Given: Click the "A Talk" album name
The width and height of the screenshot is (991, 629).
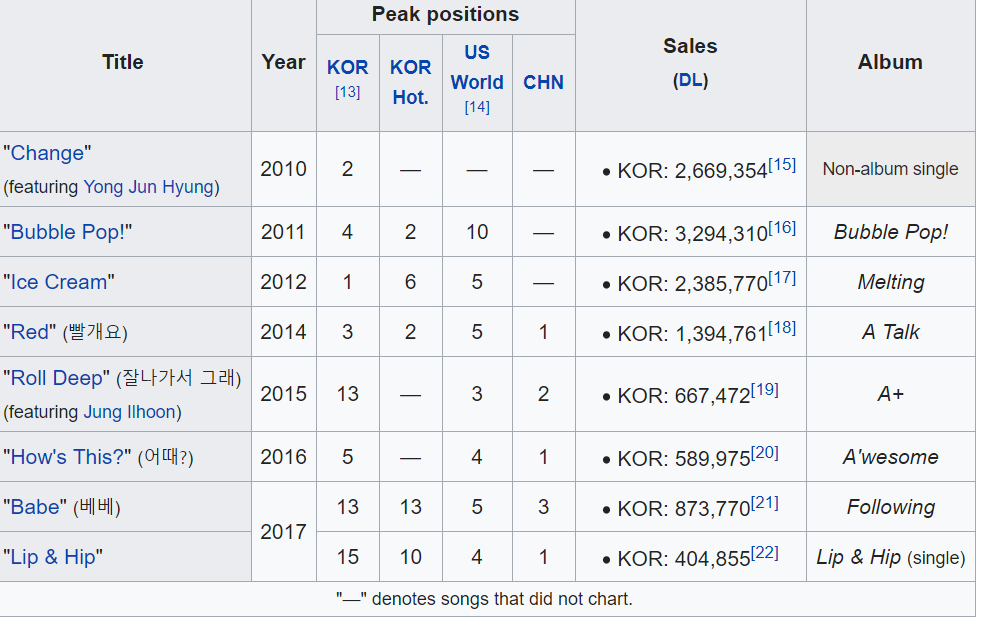Looking at the screenshot, I should (891, 332).
